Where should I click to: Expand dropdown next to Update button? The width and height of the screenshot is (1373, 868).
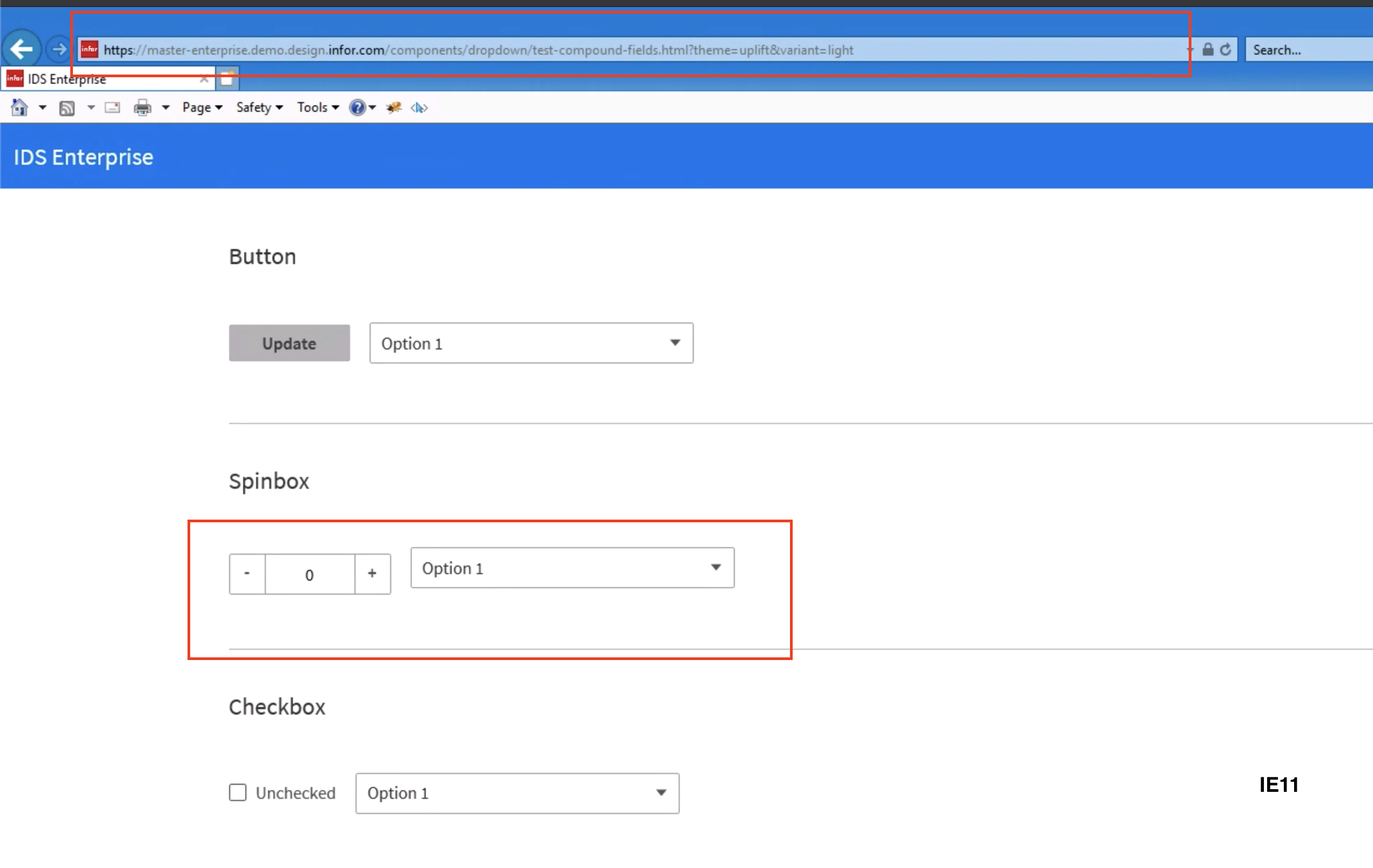pyautogui.click(x=531, y=343)
